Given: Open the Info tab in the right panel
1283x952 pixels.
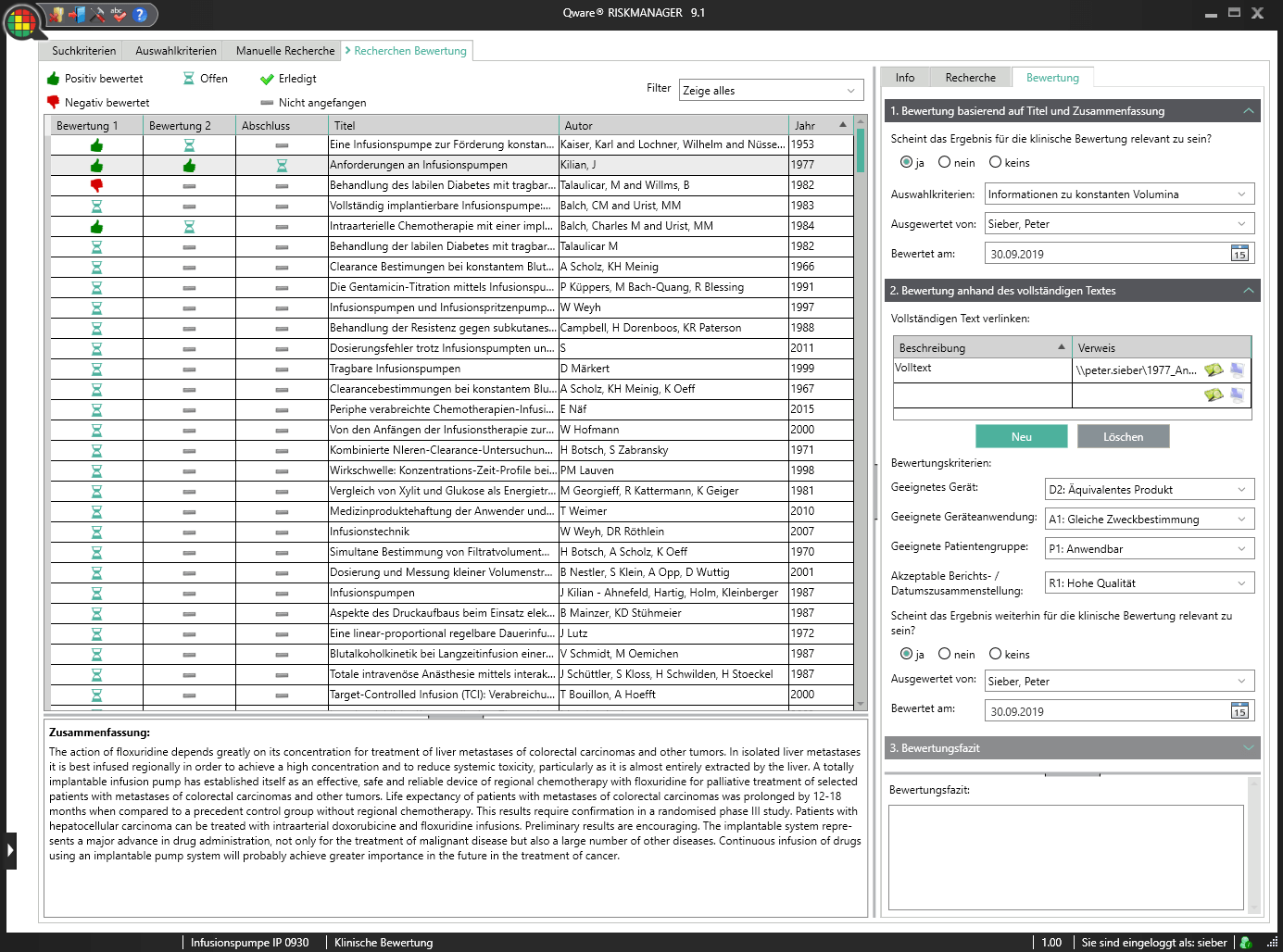Looking at the screenshot, I should pos(905,78).
